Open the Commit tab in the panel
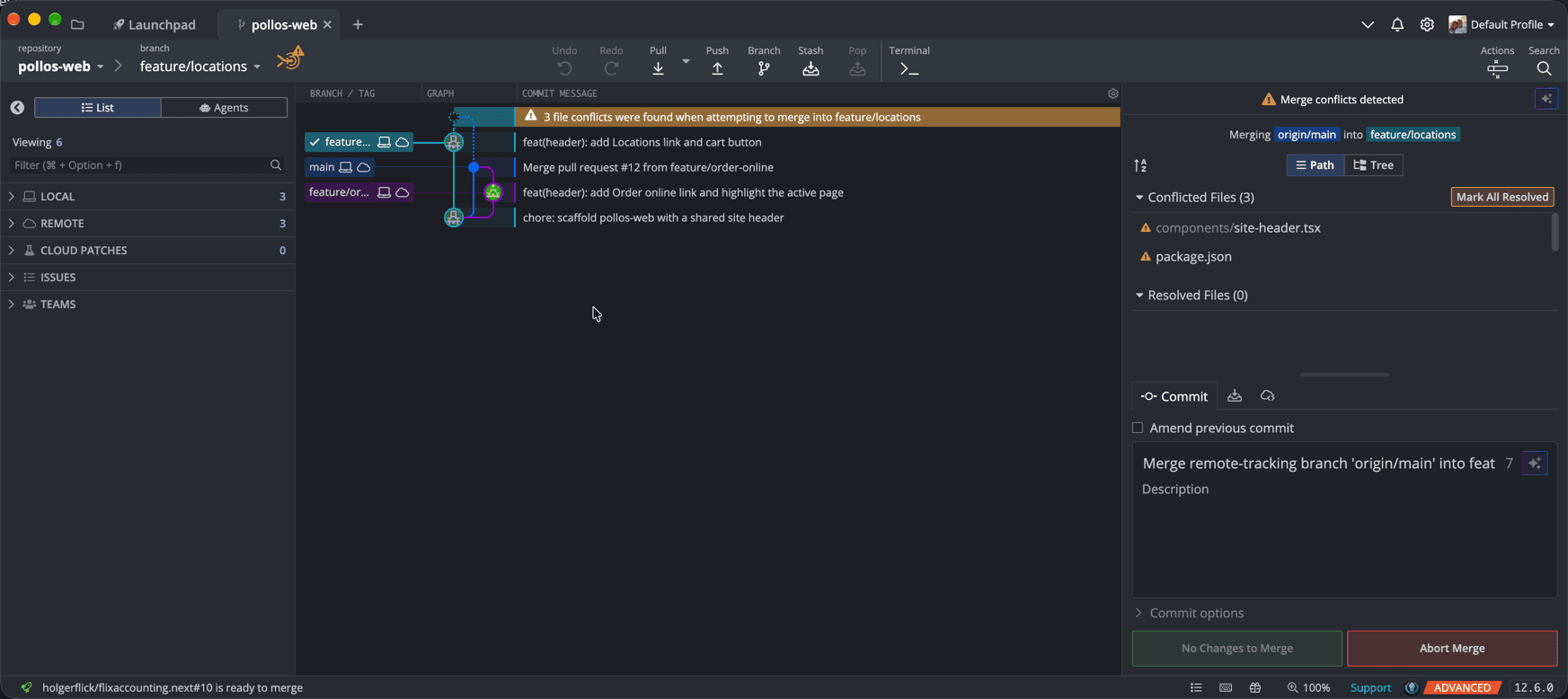 pos(1174,396)
